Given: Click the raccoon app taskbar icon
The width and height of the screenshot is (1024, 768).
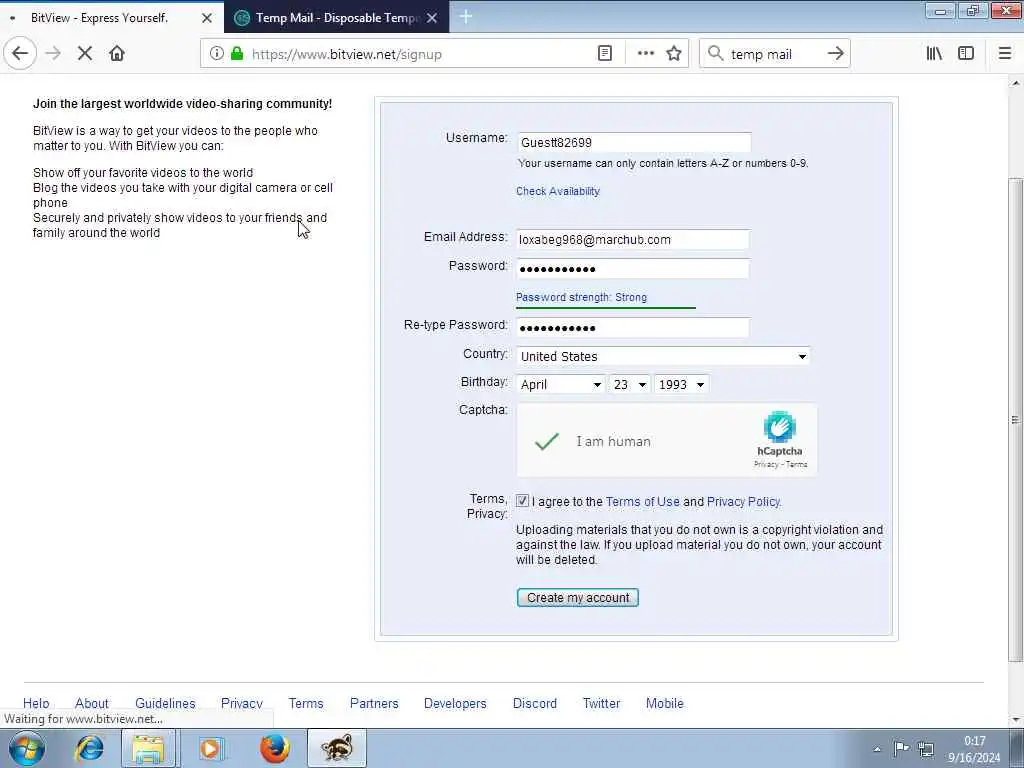Looking at the screenshot, I should point(337,748).
